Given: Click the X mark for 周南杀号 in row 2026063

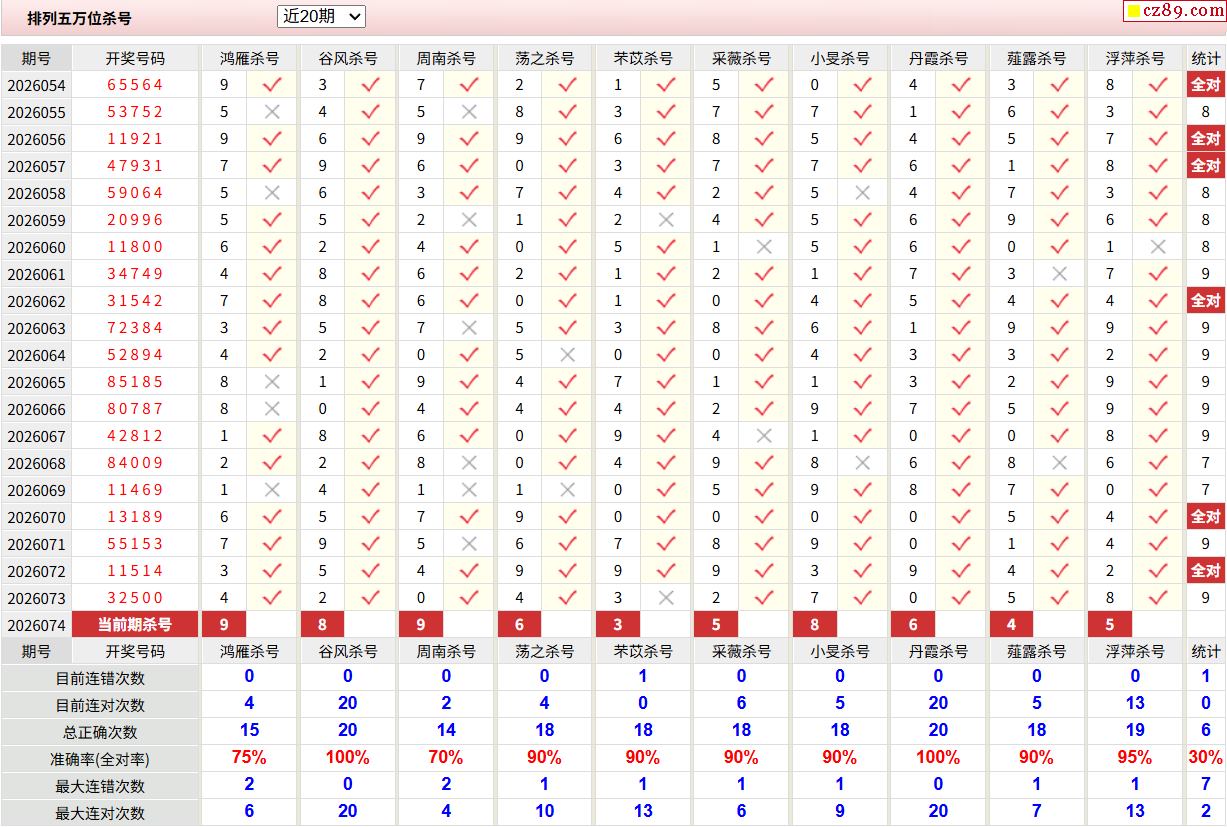Looking at the screenshot, I should point(469,328).
